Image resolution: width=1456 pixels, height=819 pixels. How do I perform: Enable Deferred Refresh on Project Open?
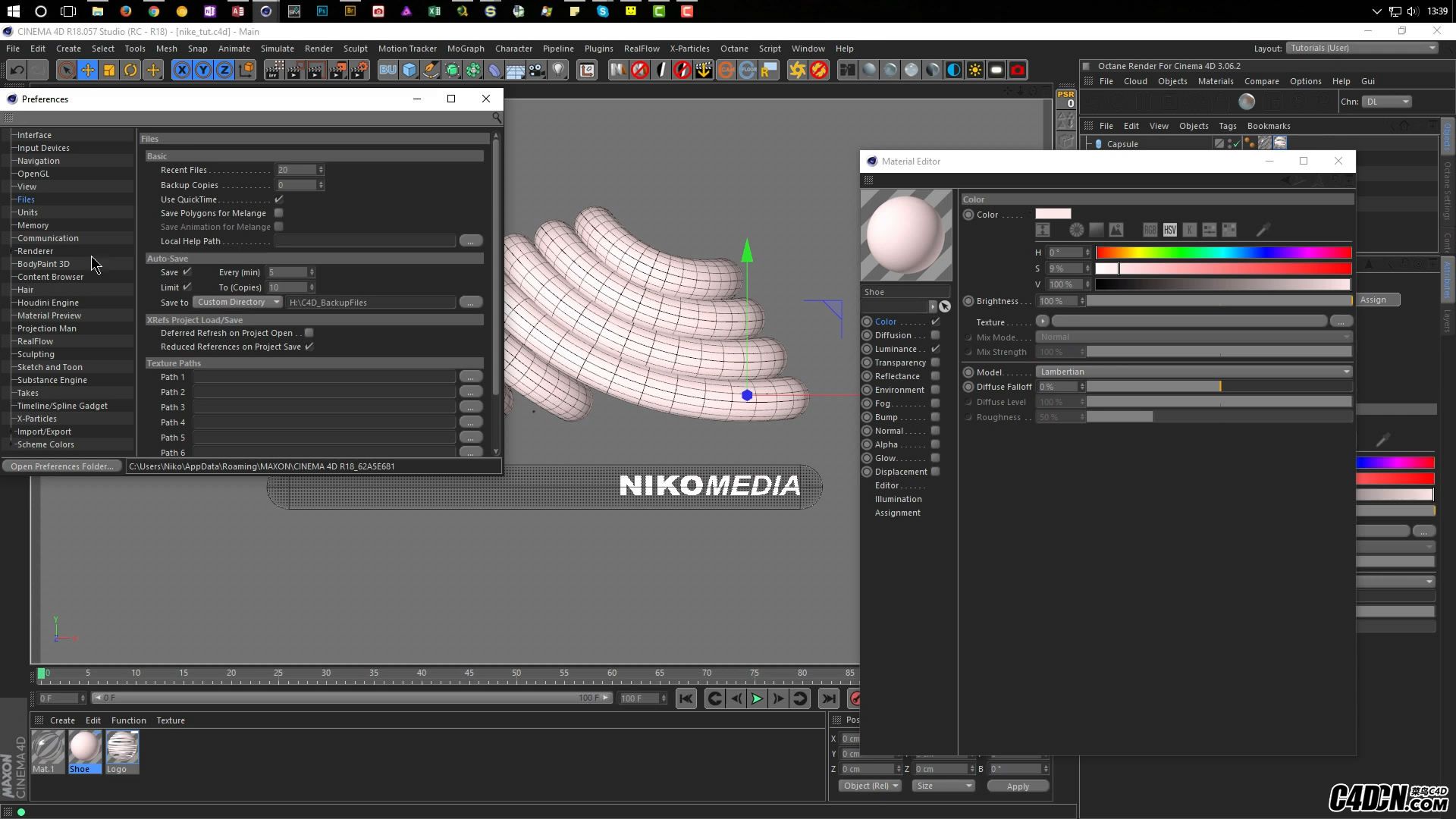pyautogui.click(x=309, y=333)
